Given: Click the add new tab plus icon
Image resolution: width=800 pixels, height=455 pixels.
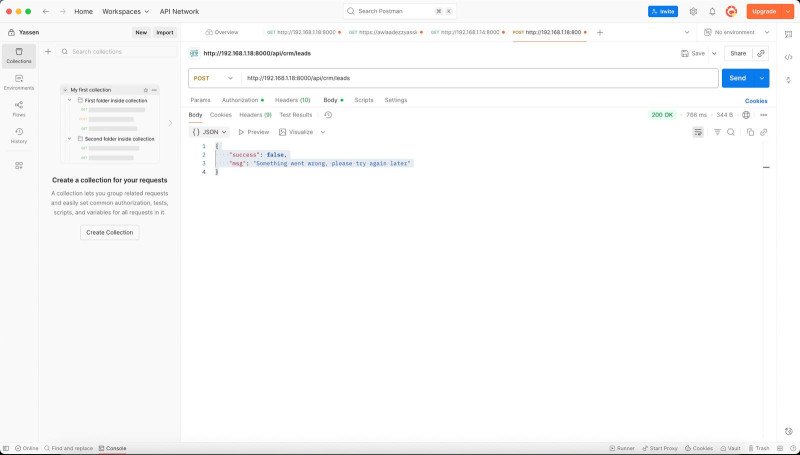Looking at the screenshot, I should click(600, 32).
